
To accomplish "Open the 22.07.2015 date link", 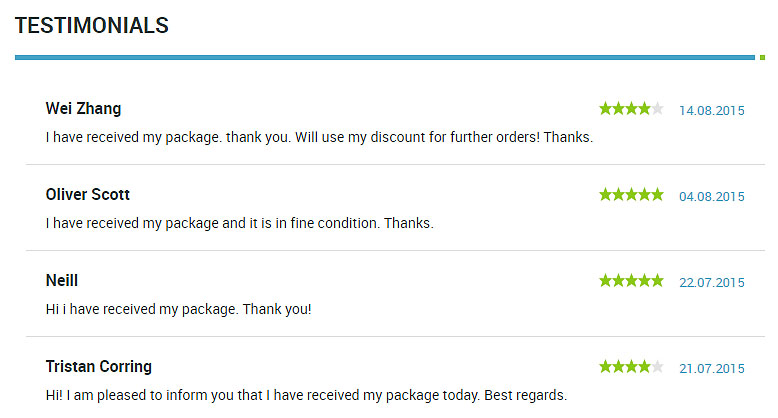I will point(712,282).
